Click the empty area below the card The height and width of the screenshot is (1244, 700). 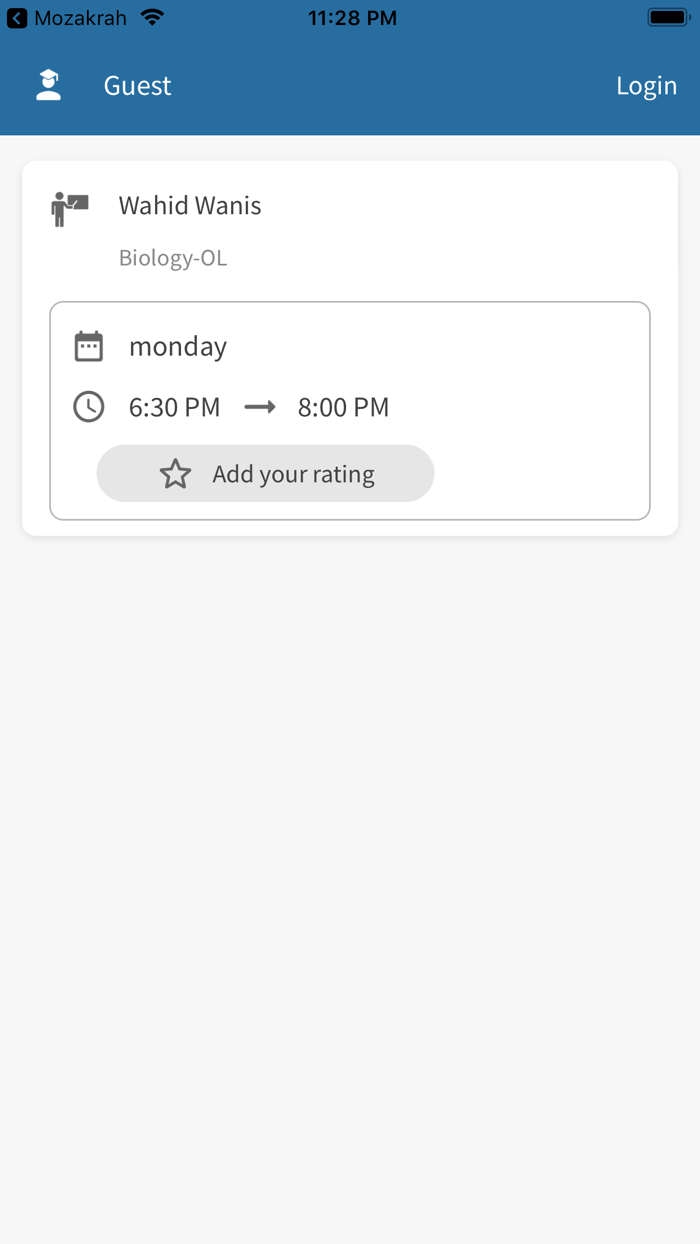click(350, 850)
